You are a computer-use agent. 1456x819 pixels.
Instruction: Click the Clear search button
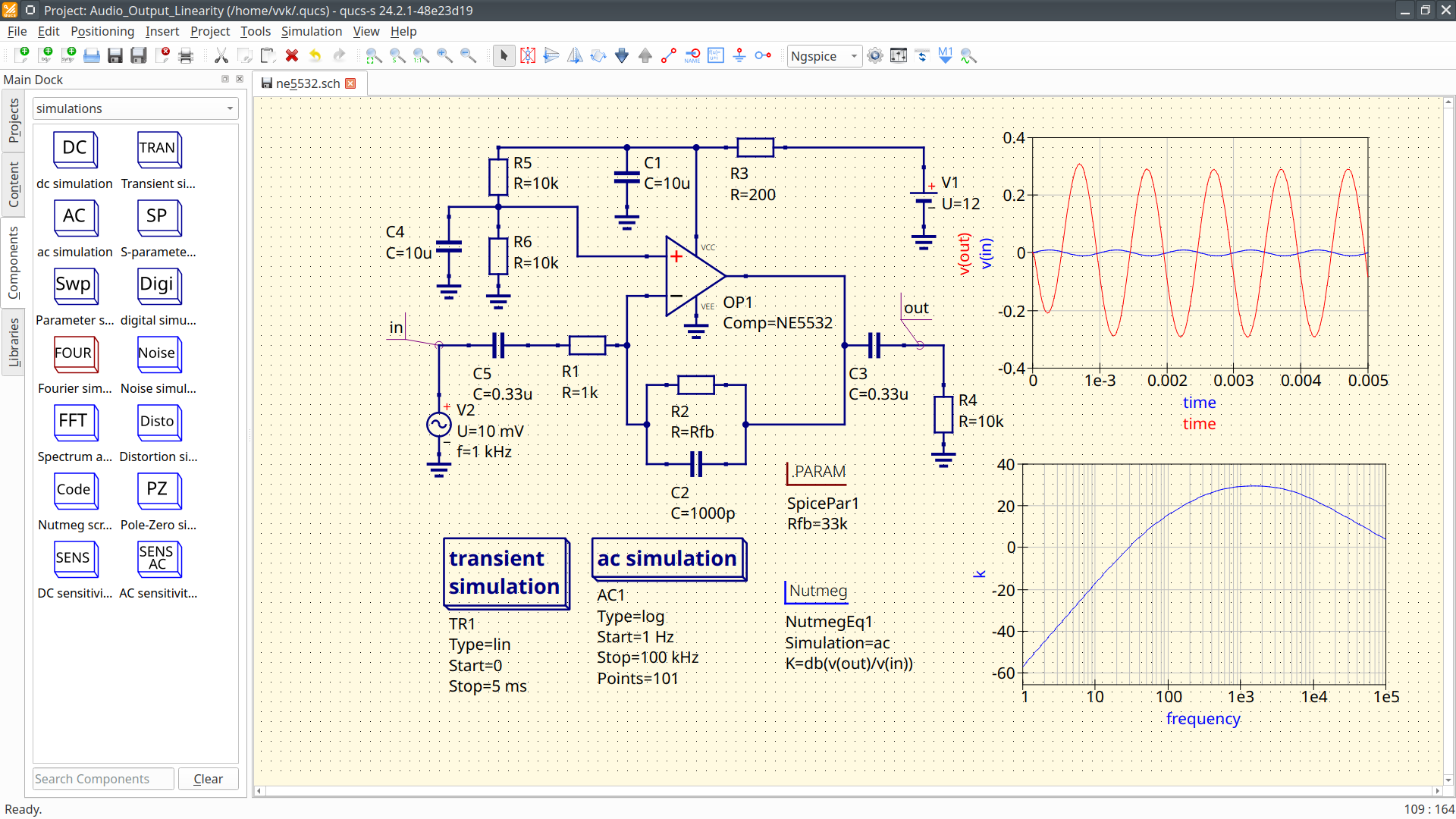click(207, 778)
